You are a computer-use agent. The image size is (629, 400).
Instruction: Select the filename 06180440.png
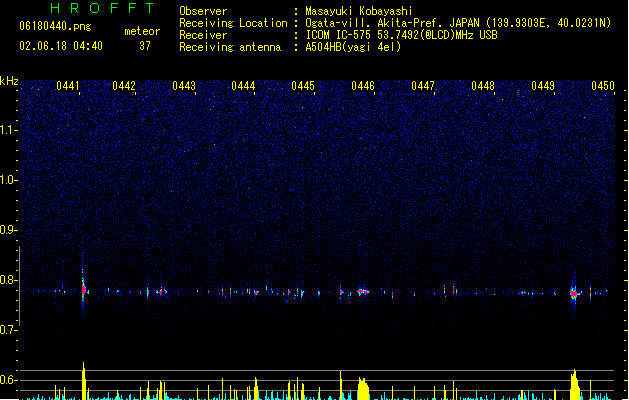click(55, 26)
